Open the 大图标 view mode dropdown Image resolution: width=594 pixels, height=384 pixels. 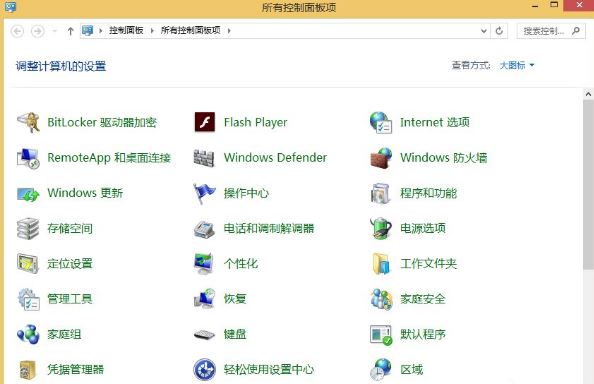517,66
